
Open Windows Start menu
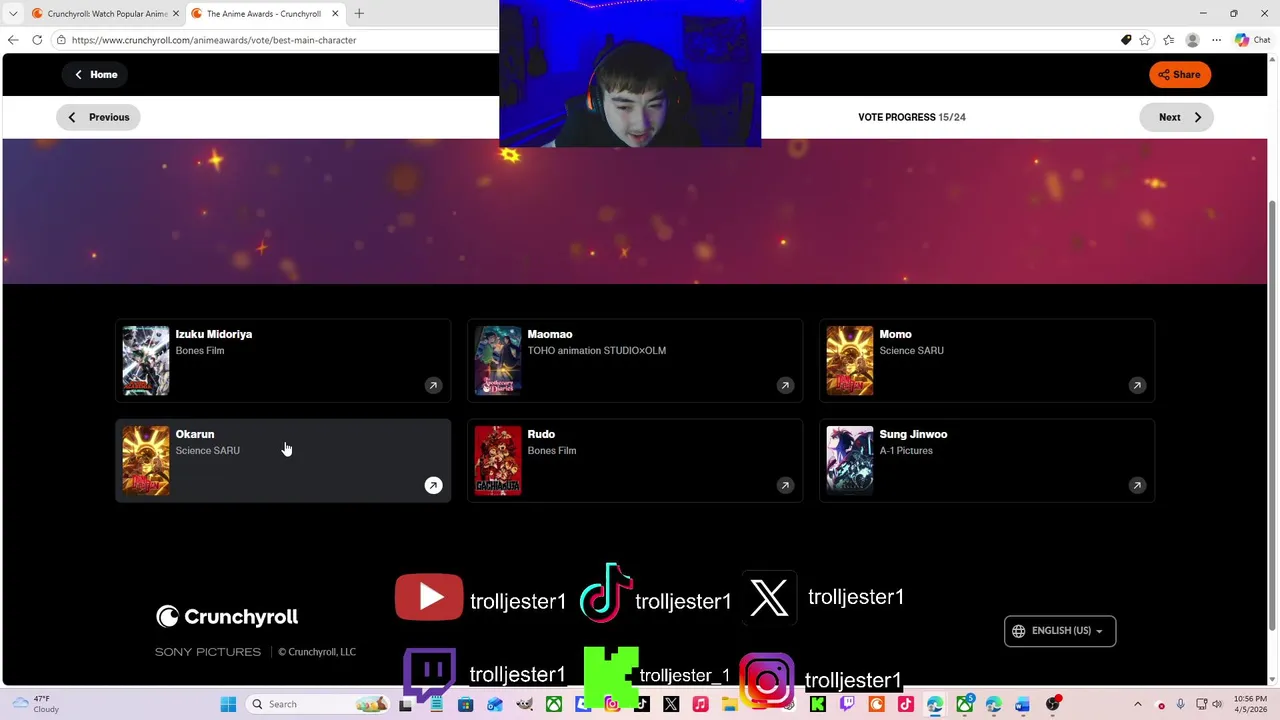pyautogui.click(x=228, y=704)
